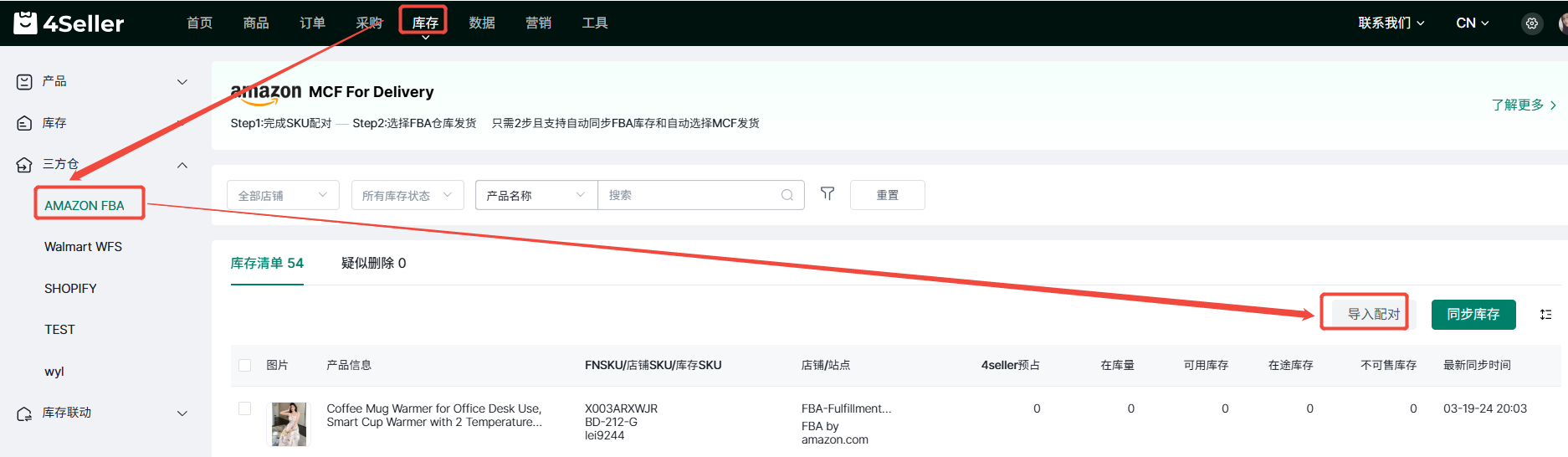Open the settings gear icon
This screenshot has height=457, width=1568.
[x=1531, y=23]
